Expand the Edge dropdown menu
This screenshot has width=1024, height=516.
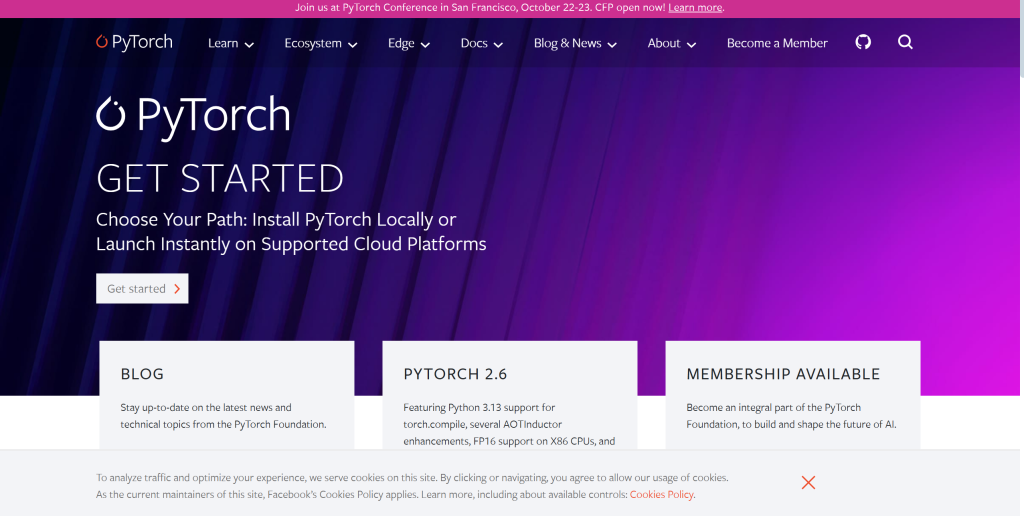click(409, 43)
